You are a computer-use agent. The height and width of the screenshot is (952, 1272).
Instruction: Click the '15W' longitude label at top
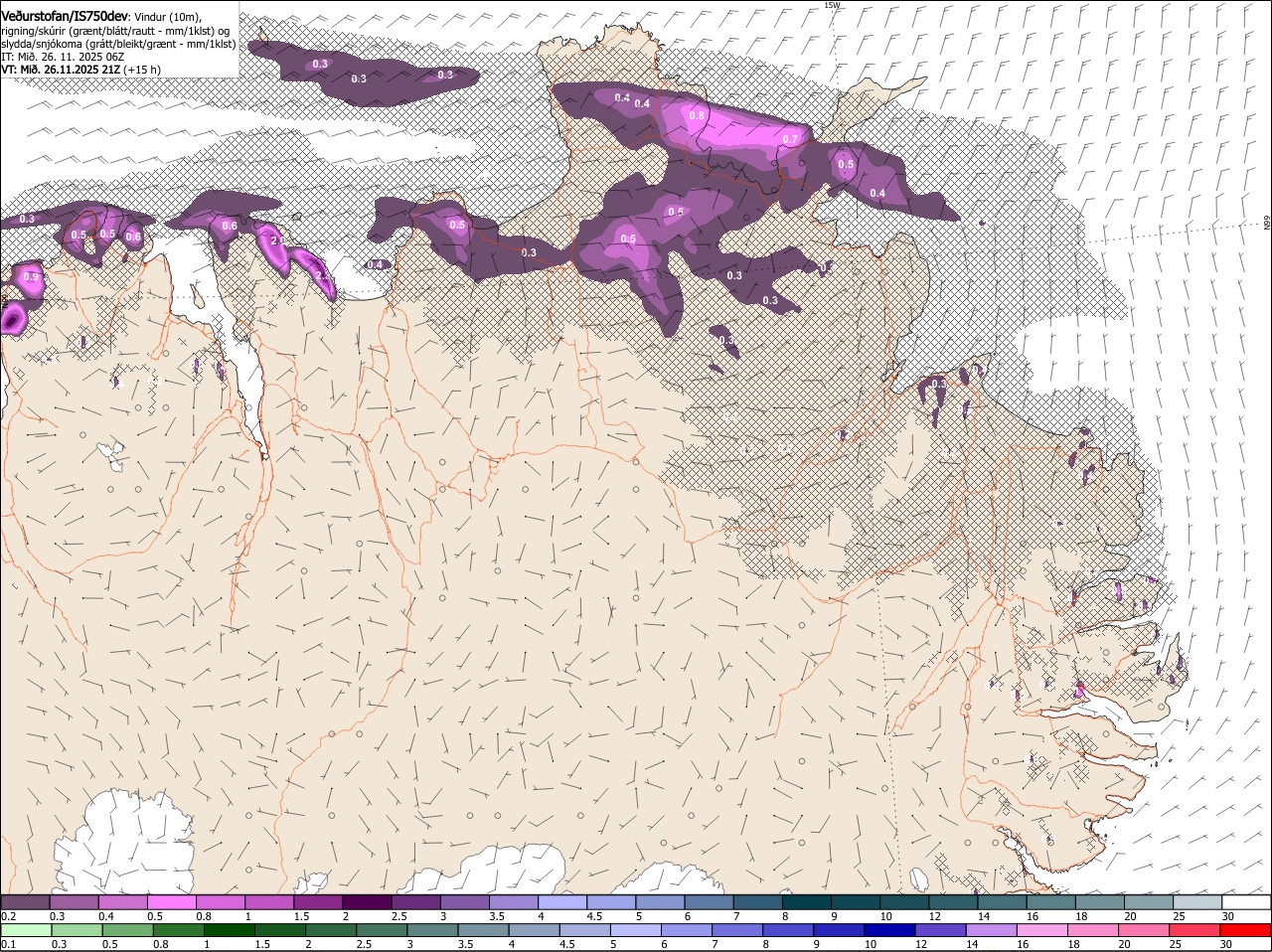coord(832,5)
